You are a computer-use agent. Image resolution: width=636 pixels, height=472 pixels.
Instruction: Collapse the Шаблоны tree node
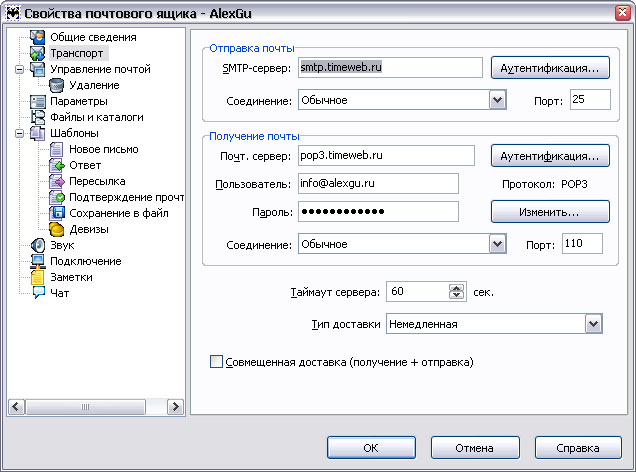(19, 133)
